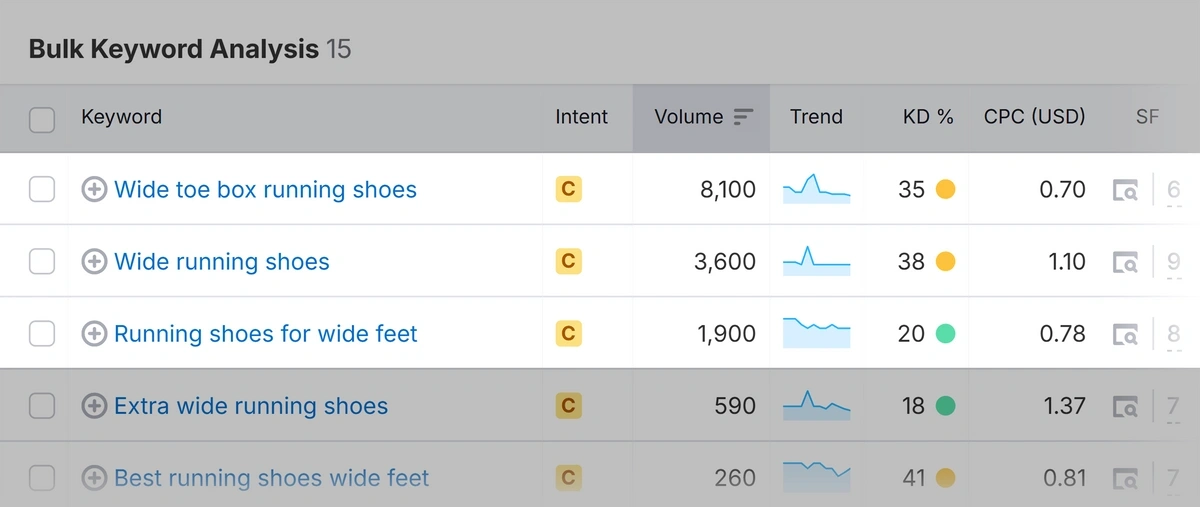
Task: Click the Bulk Keyword Analysis heading
Action: click(x=174, y=49)
